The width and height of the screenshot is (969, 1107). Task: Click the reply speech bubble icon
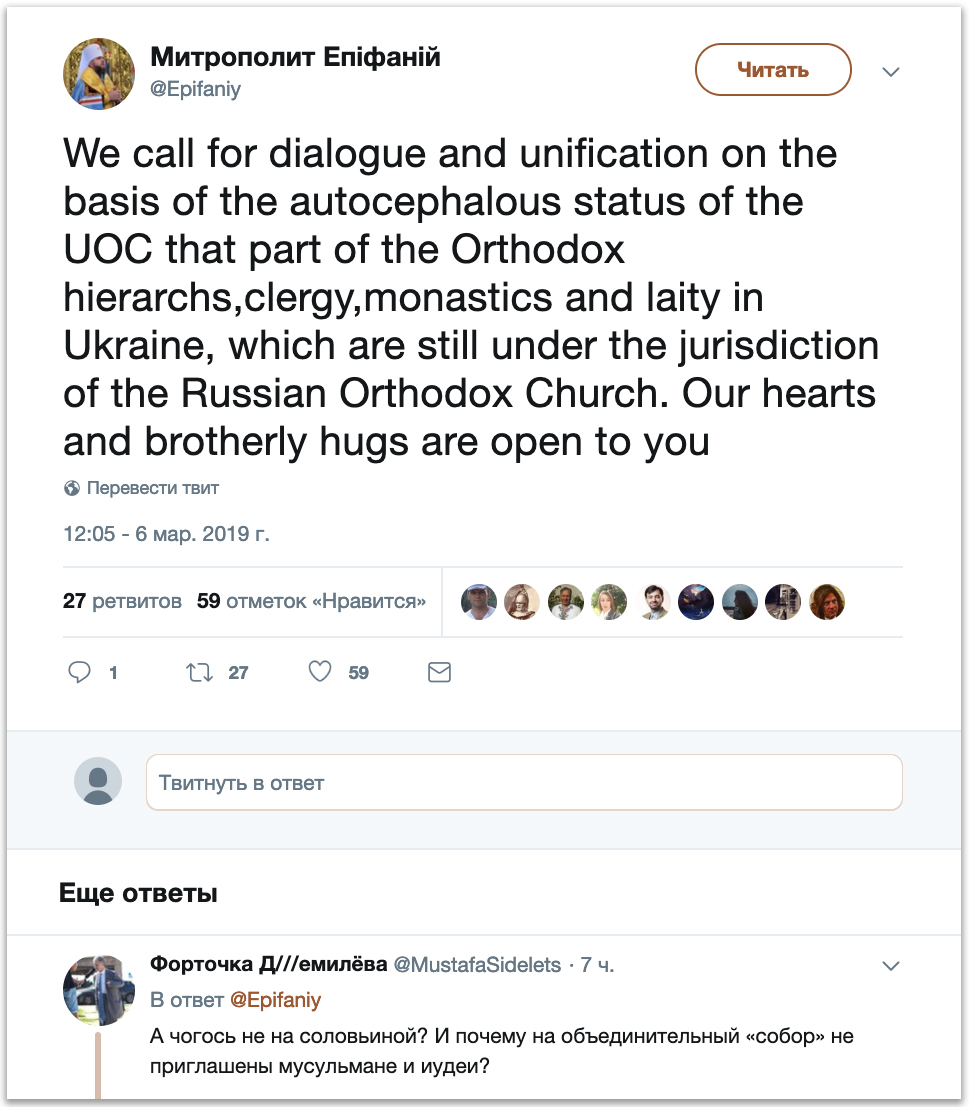point(80,672)
